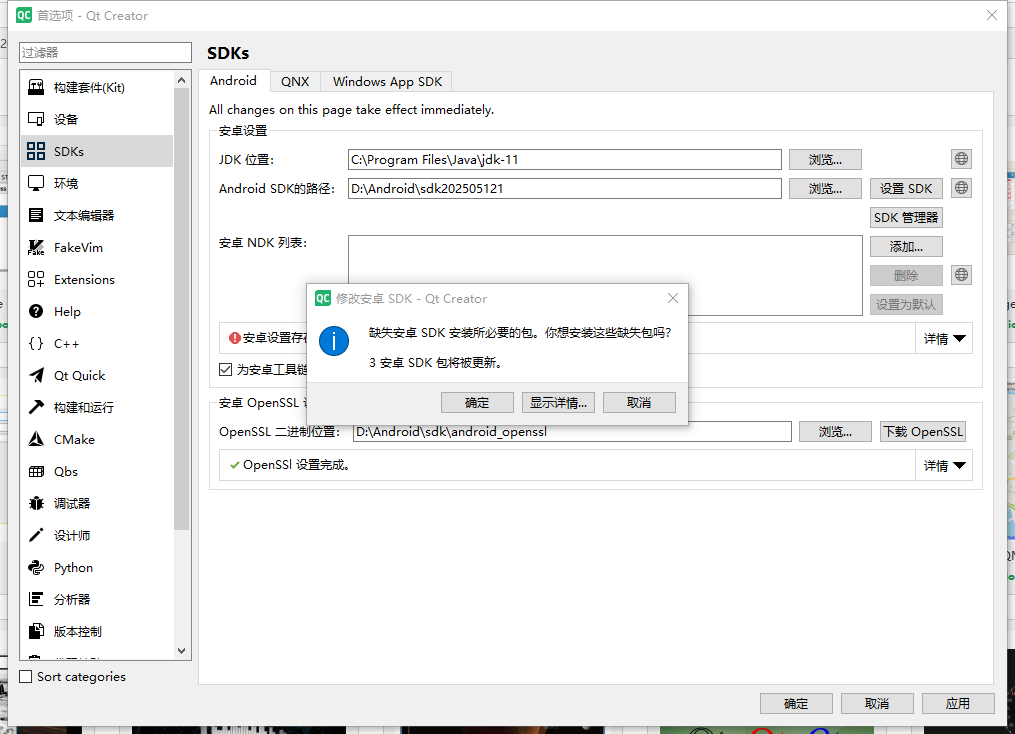Select the 设计师 designer pencil icon
Viewport: 1015px width, 734px height.
coord(36,535)
